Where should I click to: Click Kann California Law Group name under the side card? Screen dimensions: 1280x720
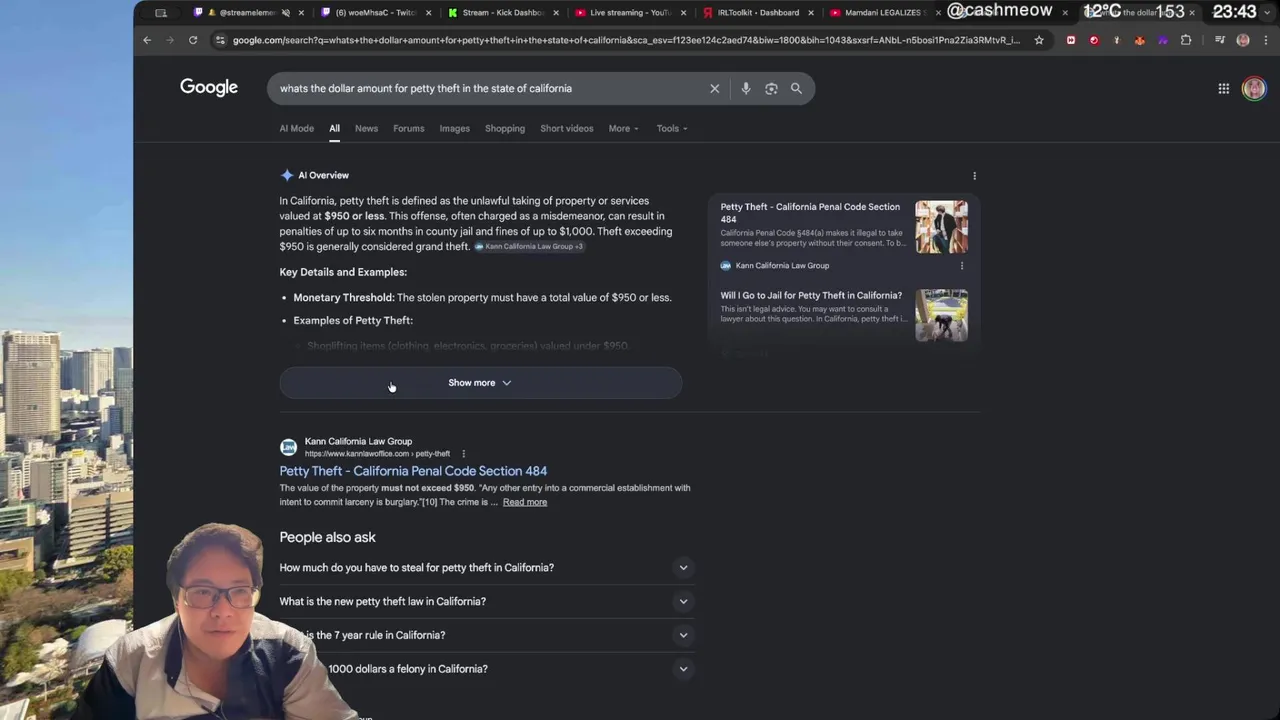pos(782,266)
